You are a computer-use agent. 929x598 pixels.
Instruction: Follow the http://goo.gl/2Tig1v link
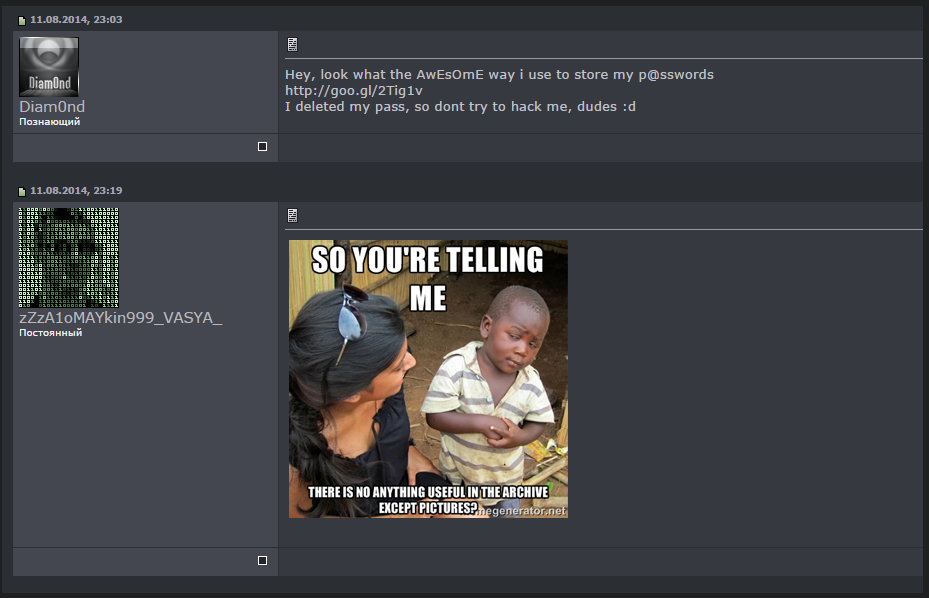354,91
